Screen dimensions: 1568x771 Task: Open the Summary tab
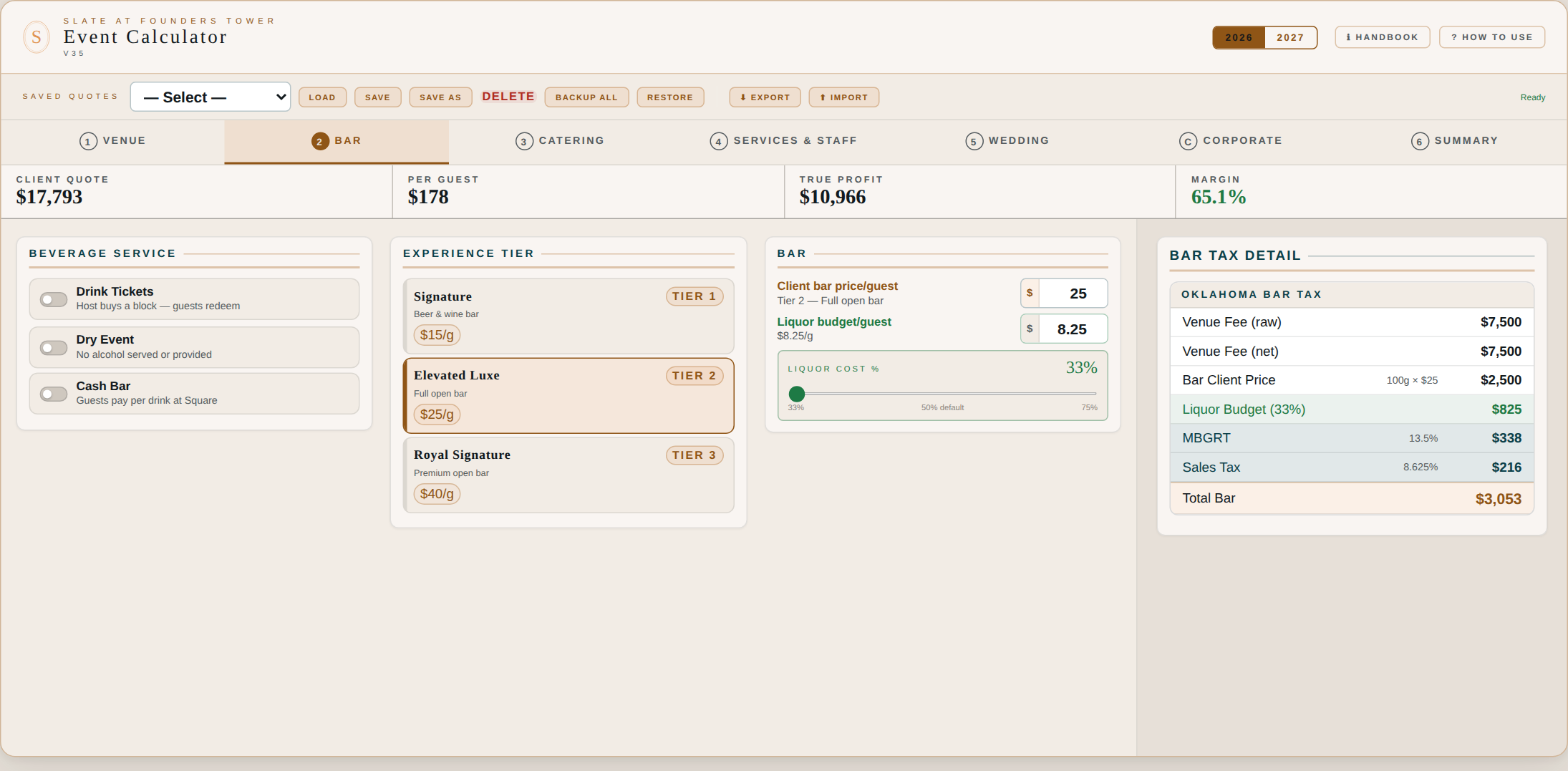pos(1454,141)
